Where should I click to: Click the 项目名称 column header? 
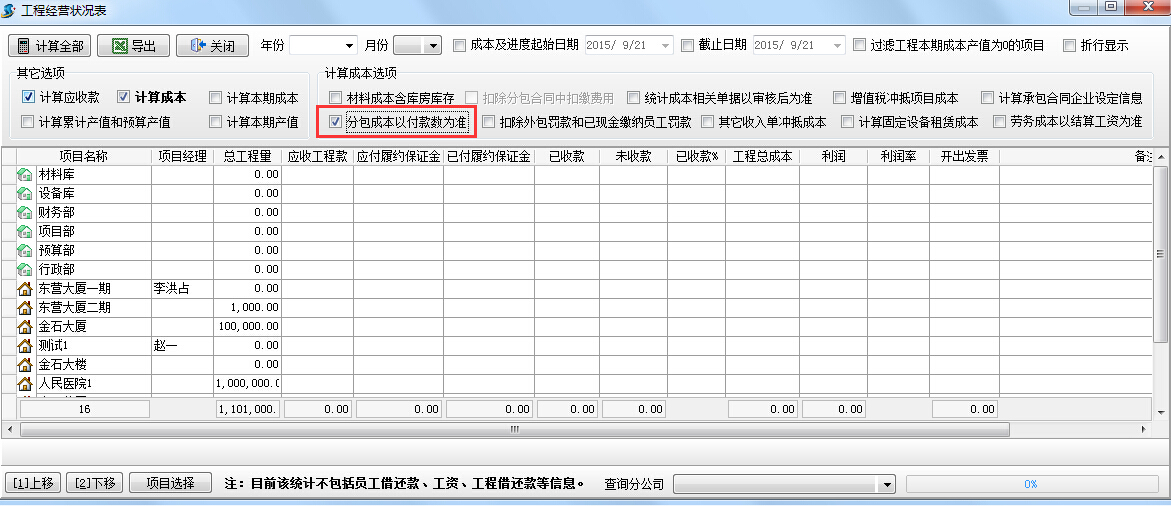point(83,157)
